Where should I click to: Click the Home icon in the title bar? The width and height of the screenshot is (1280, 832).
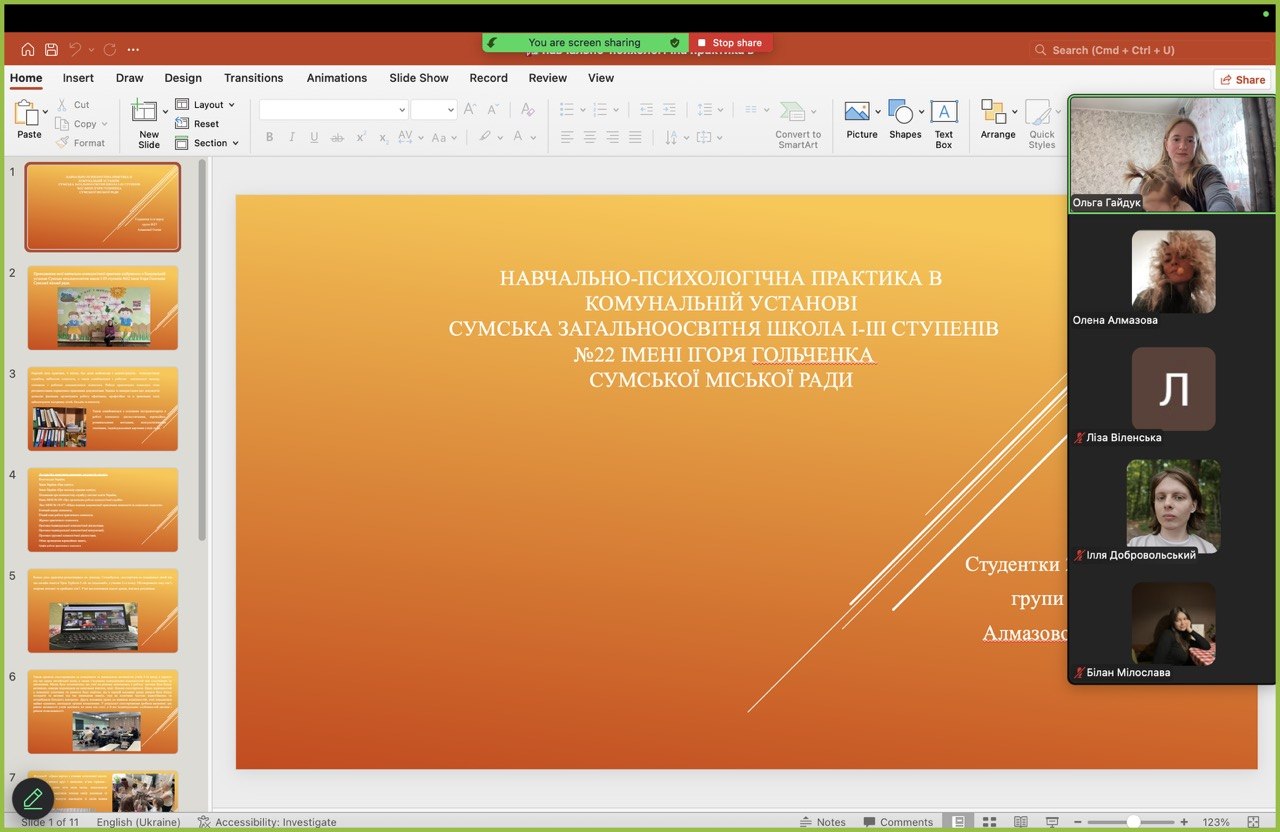point(28,49)
